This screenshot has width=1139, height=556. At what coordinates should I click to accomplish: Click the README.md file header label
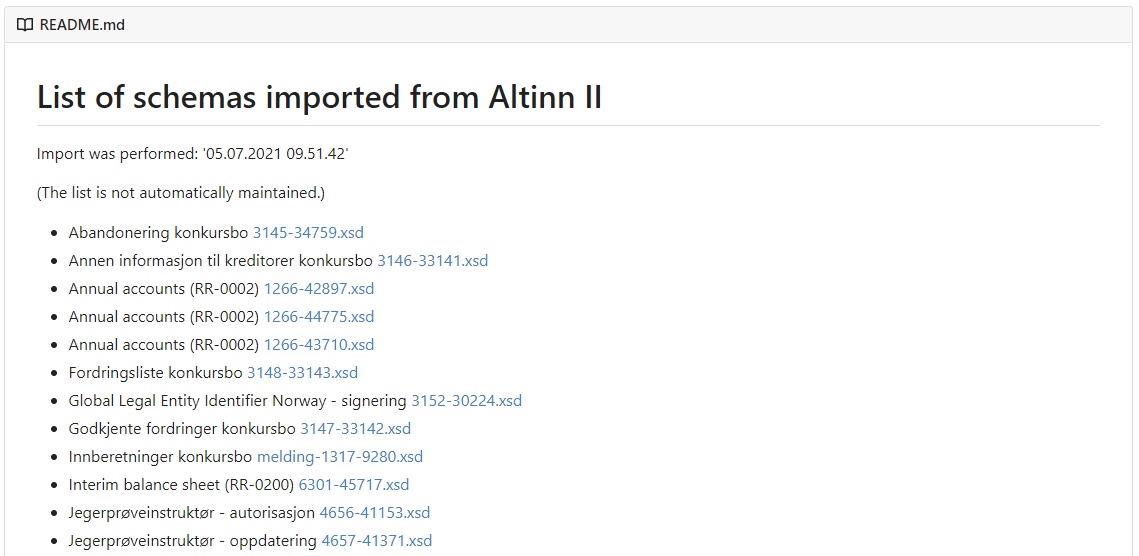click(82, 25)
